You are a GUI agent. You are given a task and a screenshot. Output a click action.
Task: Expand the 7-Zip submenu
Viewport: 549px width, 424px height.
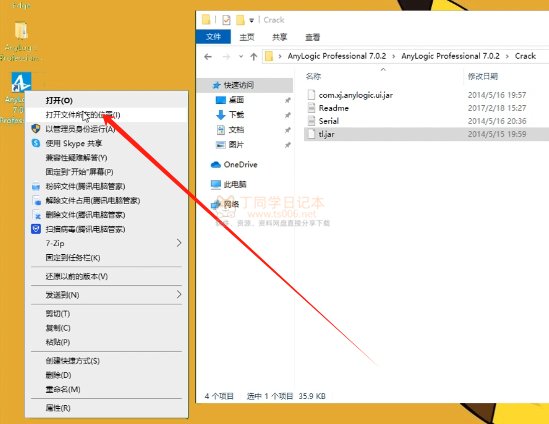tap(106, 243)
